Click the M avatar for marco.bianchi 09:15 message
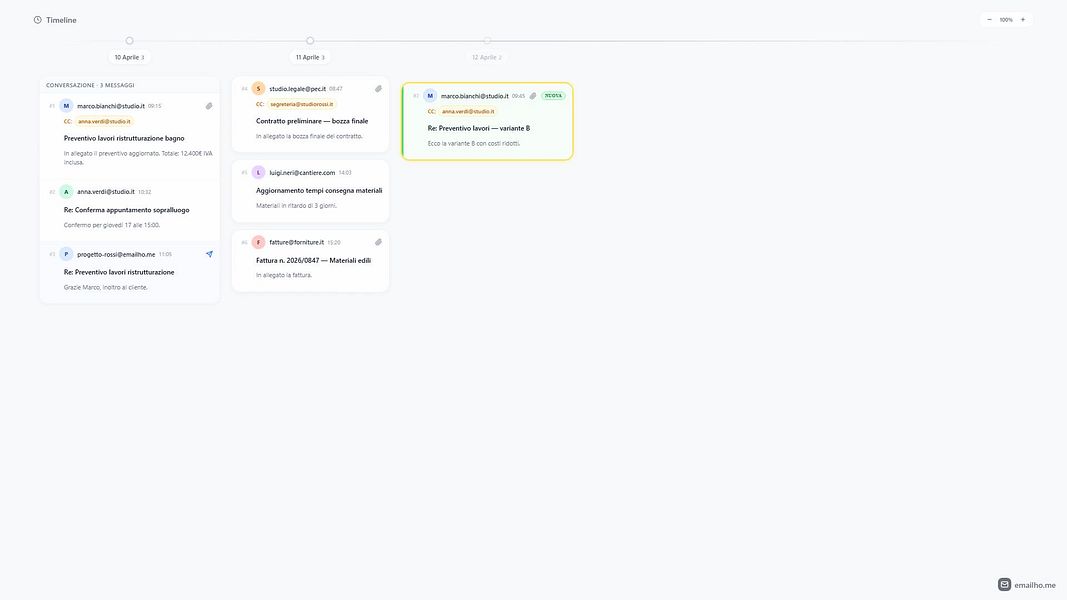Viewport: 1067px width, 600px height. tap(66, 106)
